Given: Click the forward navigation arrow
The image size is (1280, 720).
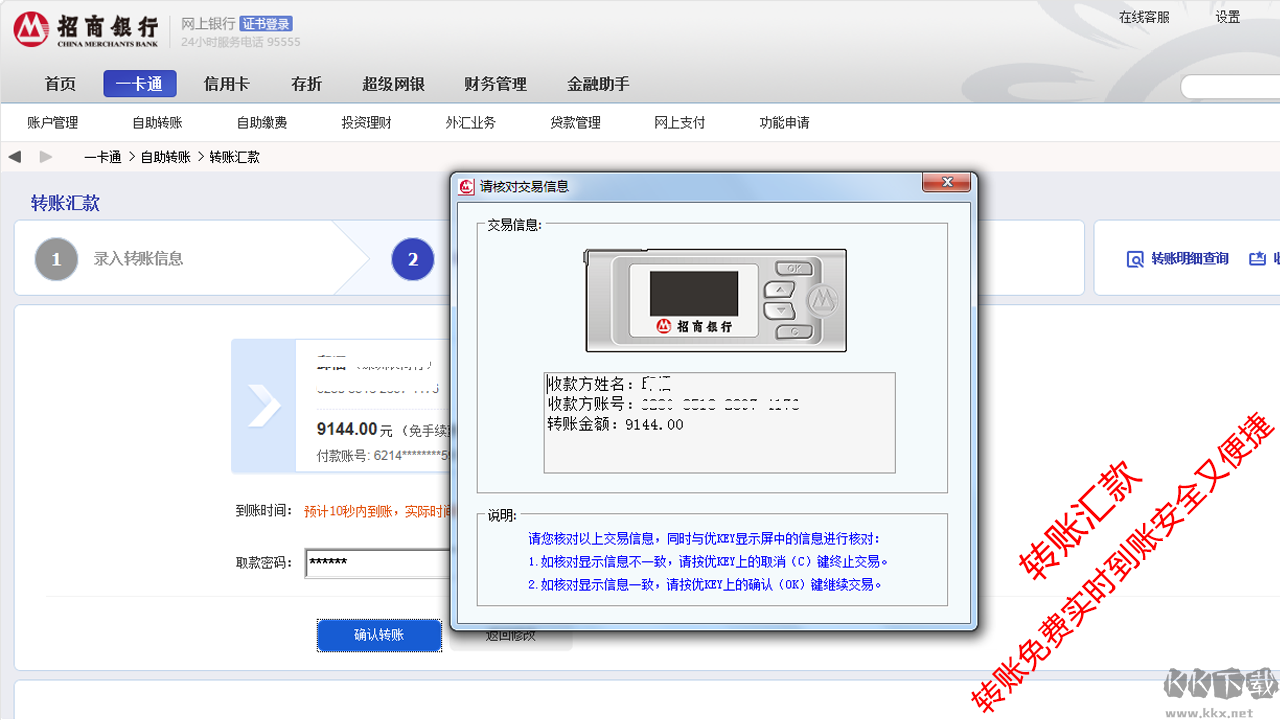Looking at the screenshot, I should 46,157.
